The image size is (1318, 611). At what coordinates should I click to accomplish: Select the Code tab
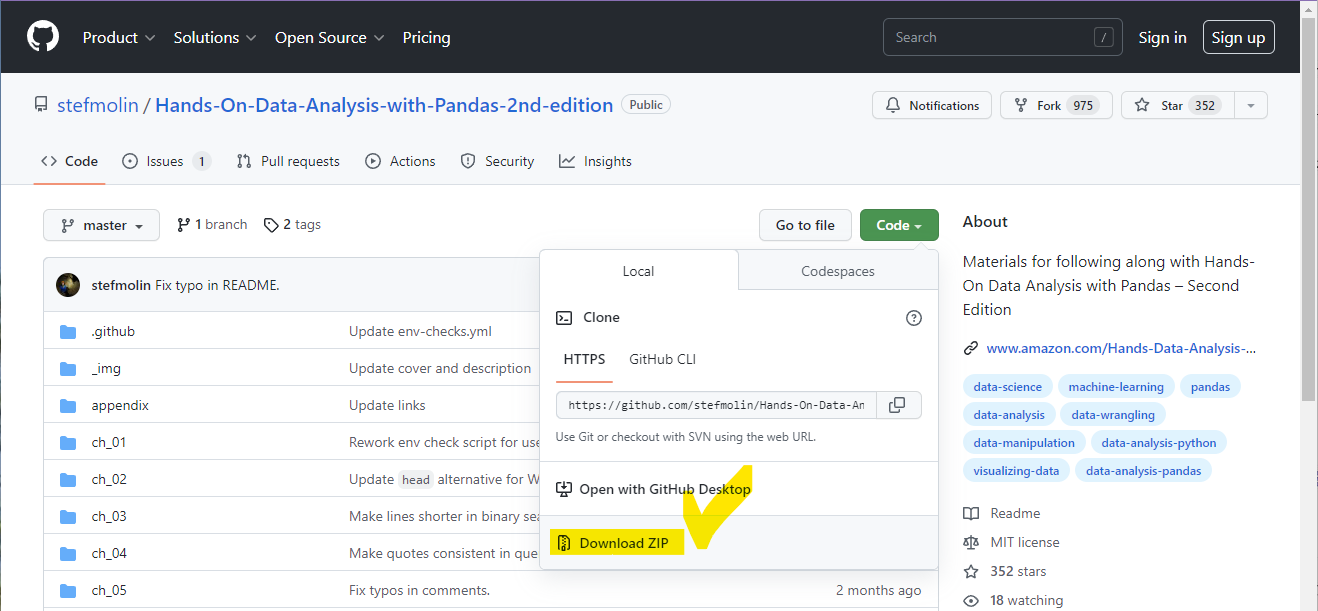(69, 161)
